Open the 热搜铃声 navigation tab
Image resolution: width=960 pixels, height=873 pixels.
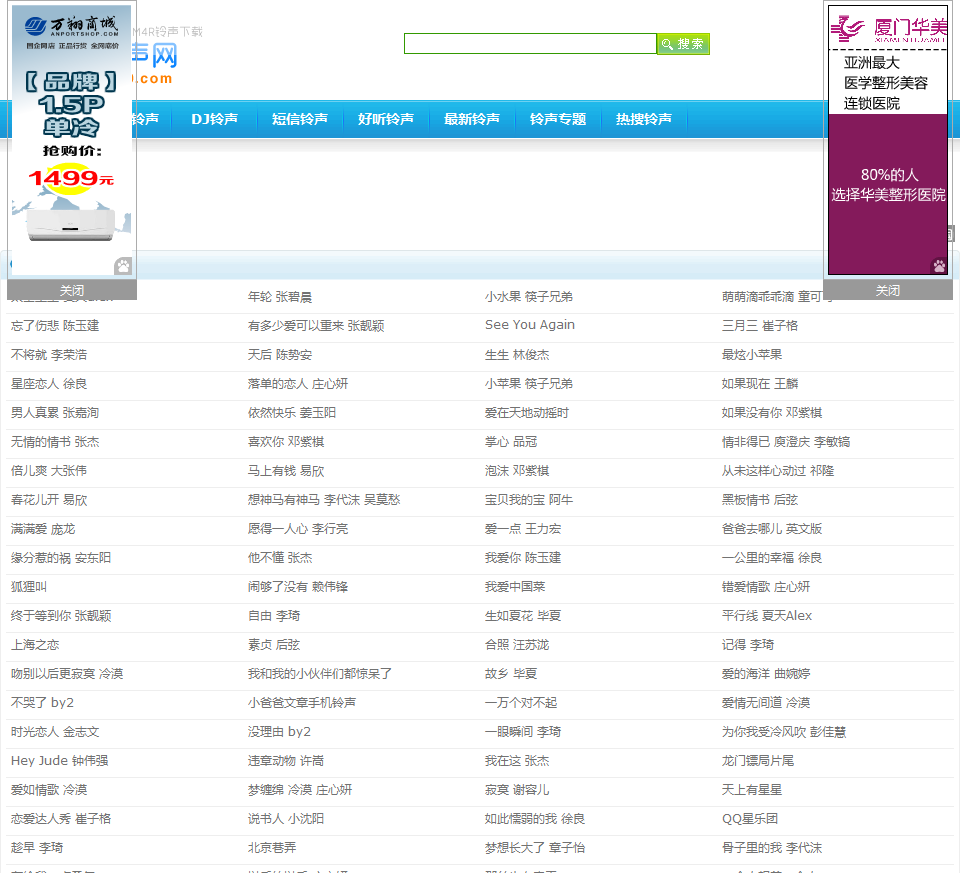coord(644,119)
